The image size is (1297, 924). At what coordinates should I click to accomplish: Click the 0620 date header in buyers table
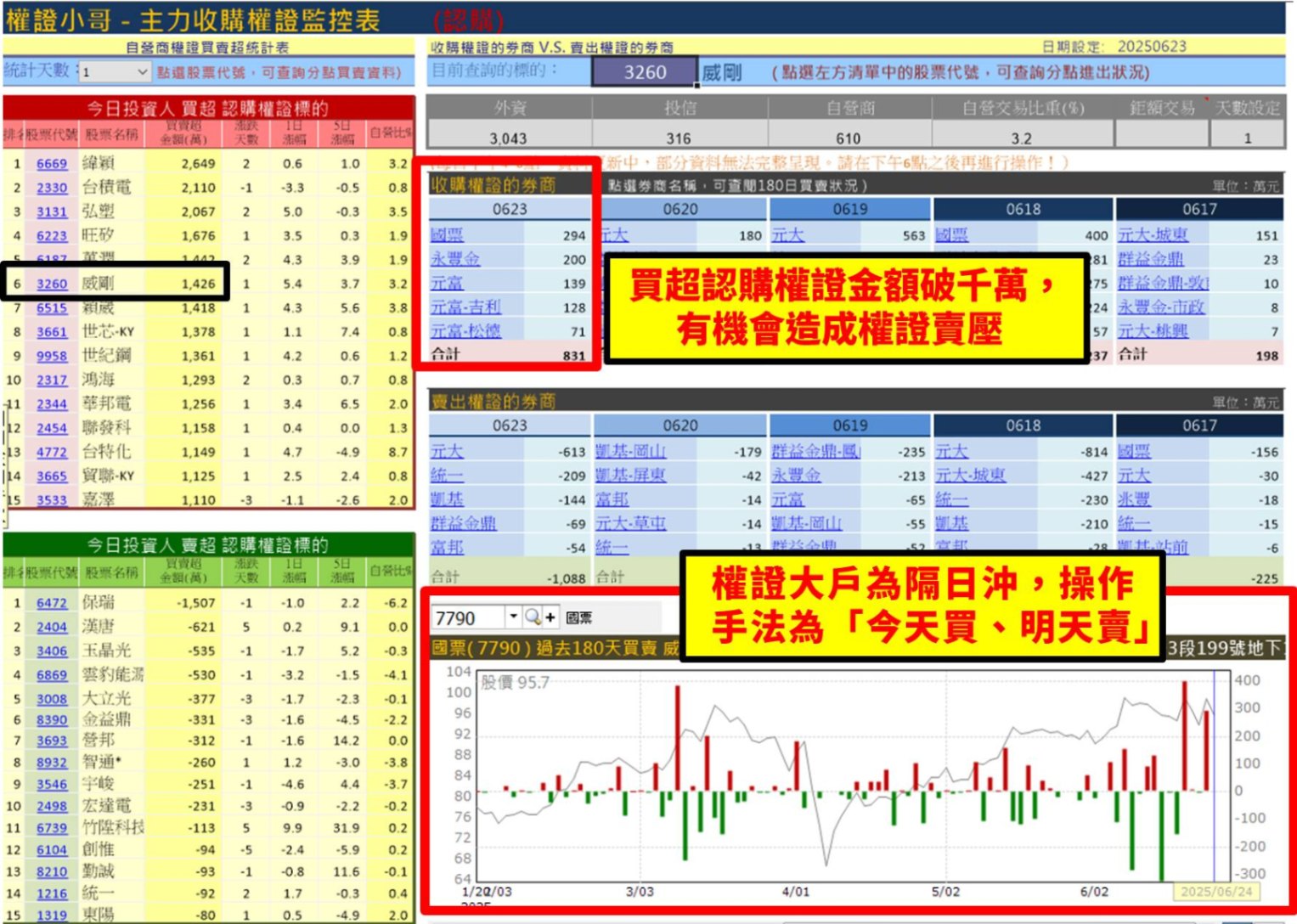[x=680, y=209]
